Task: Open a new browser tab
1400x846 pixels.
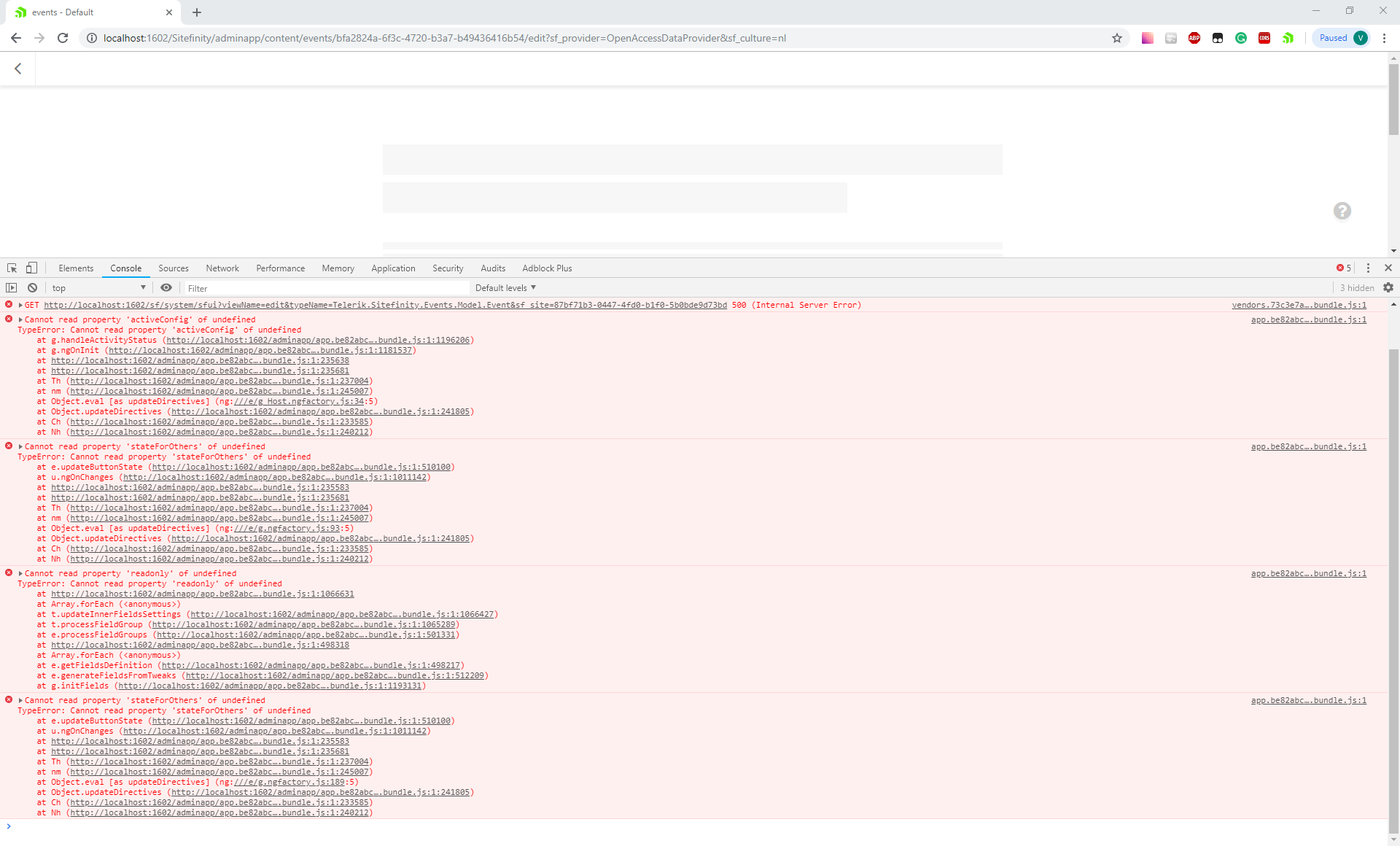Action: (x=197, y=12)
